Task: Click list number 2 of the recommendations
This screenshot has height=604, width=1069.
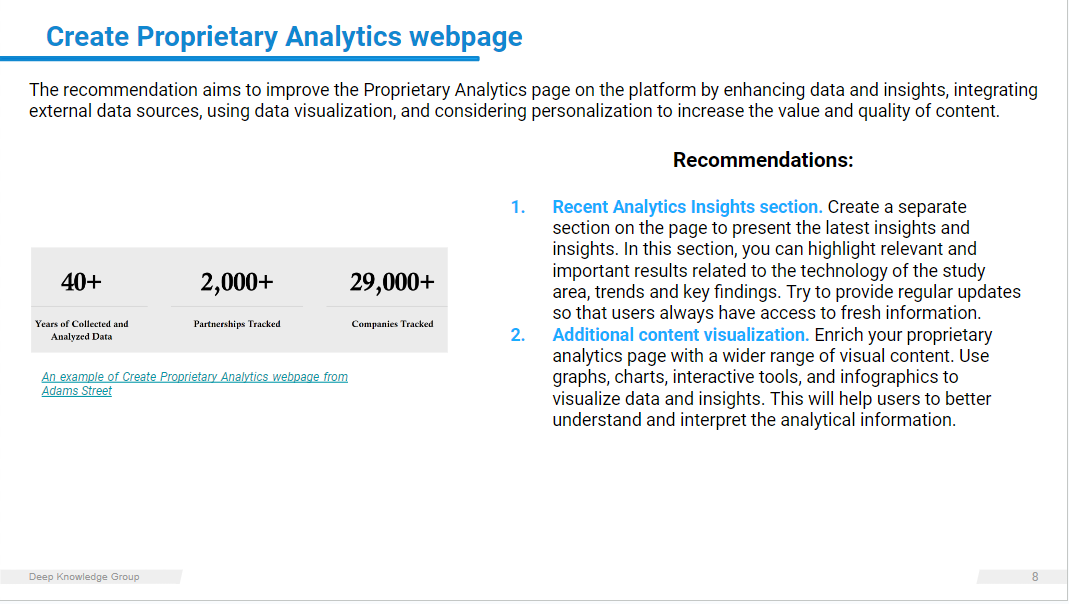Action: [518, 335]
